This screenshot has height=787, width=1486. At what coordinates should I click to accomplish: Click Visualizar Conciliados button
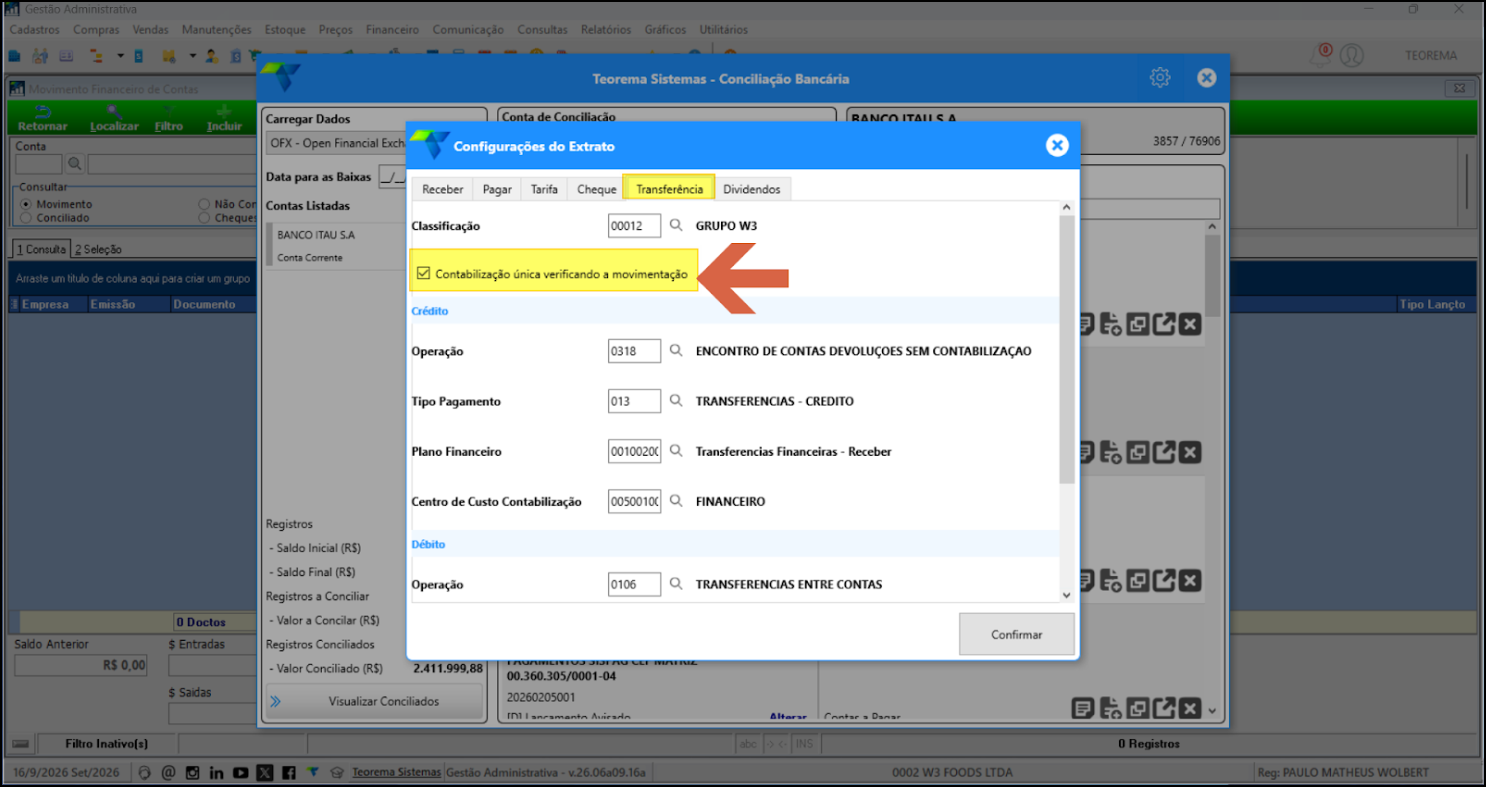[373, 701]
